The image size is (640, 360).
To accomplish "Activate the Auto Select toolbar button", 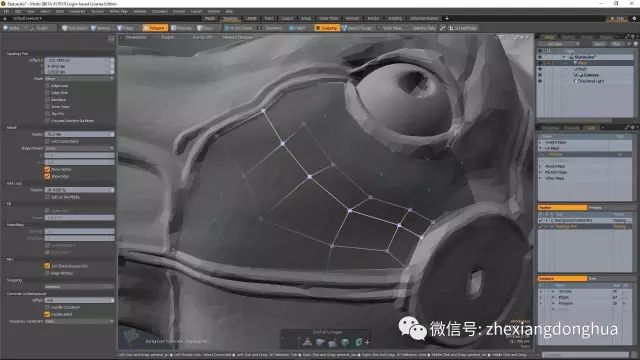I will click(x=75, y=28).
